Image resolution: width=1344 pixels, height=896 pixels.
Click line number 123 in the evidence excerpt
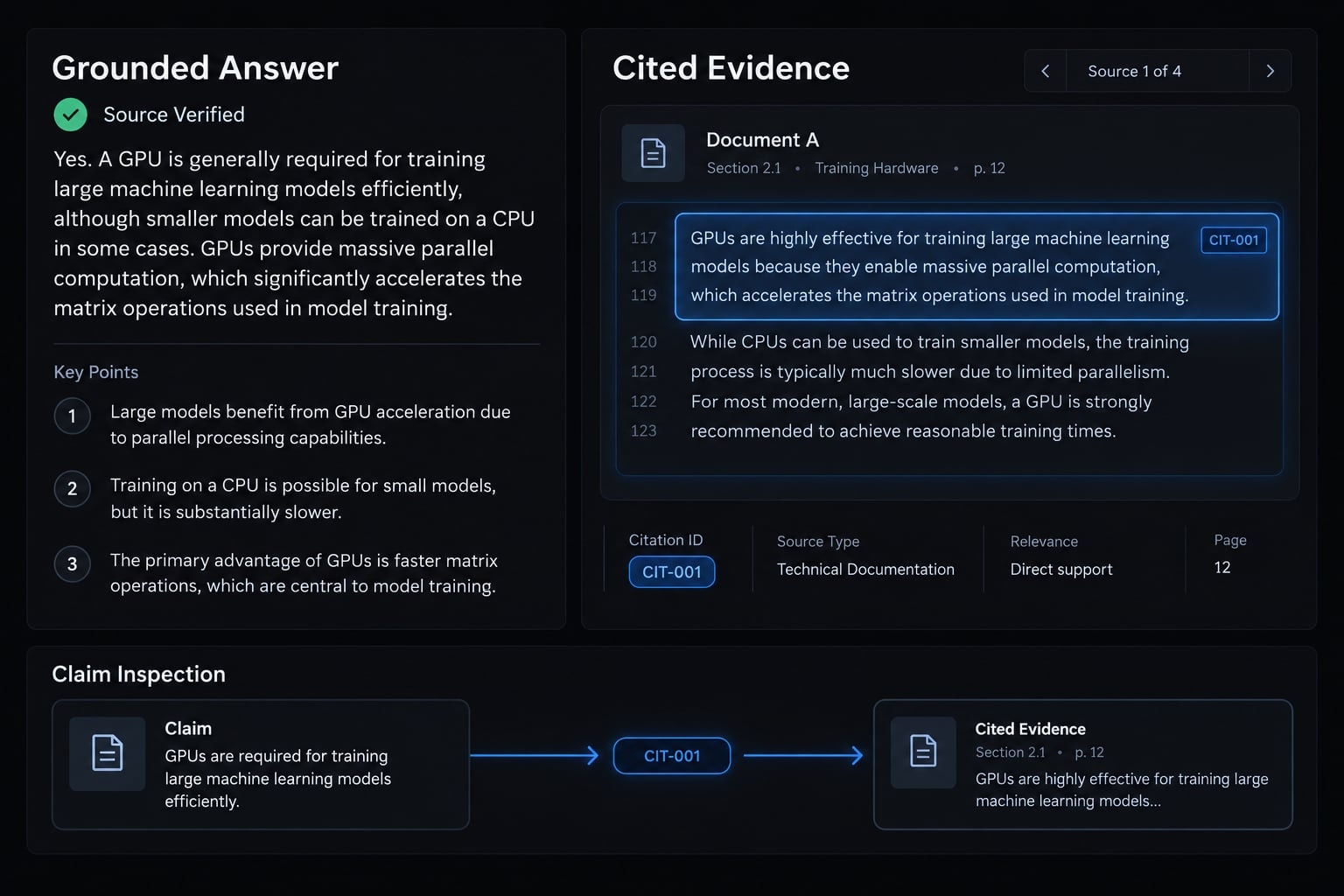(643, 430)
